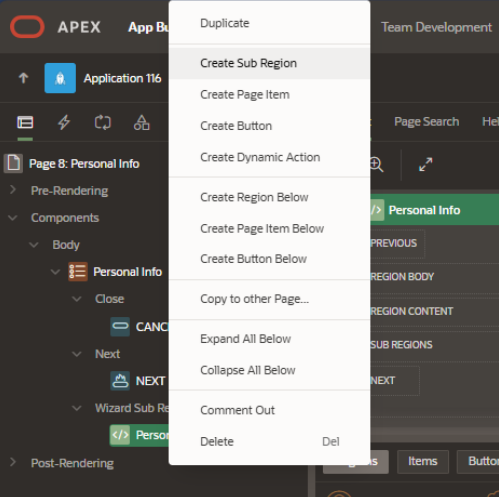Click REGION CONTENT label in layout
This screenshot has height=497, width=499.
[411, 311]
